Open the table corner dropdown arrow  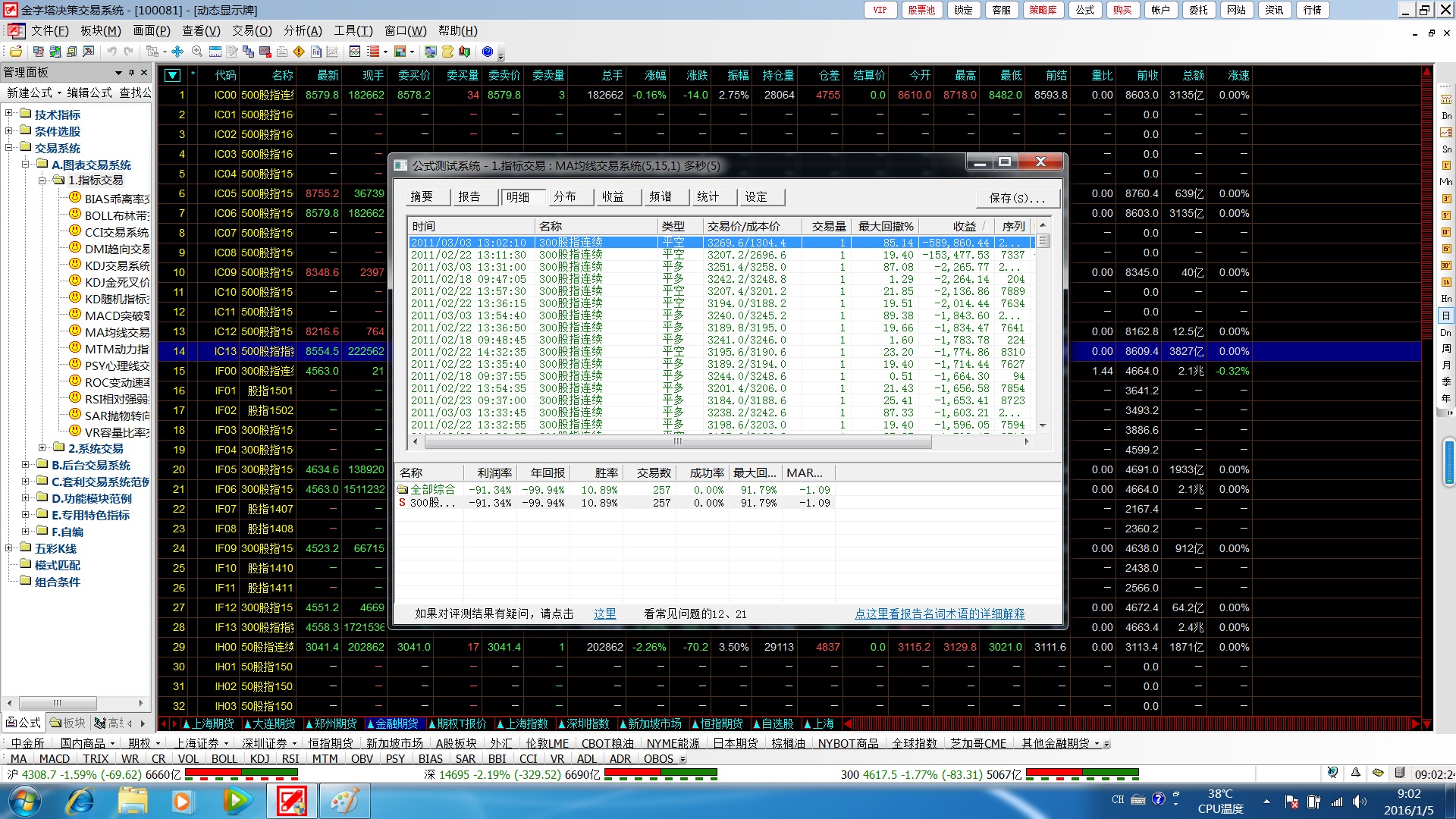(x=172, y=75)
